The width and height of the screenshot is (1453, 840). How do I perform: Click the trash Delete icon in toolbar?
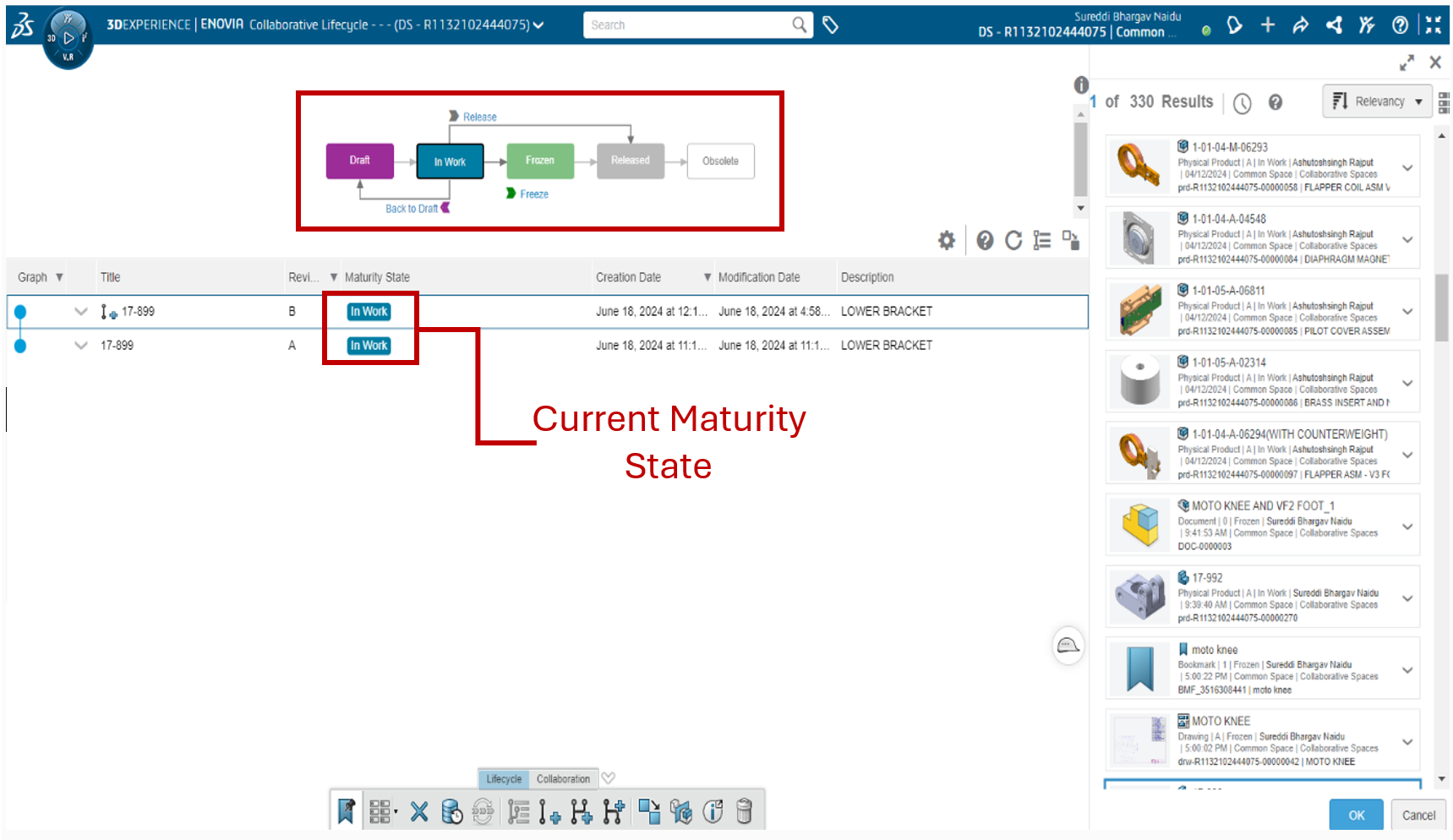tap(744, 811)
